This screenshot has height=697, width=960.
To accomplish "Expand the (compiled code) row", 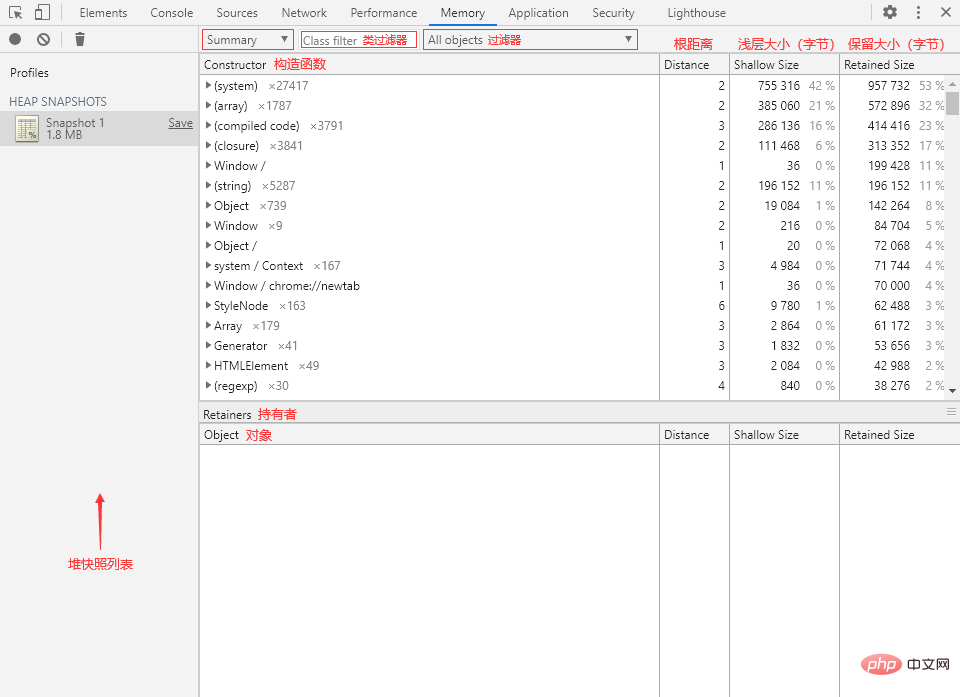I will click(x=208, y=126).
